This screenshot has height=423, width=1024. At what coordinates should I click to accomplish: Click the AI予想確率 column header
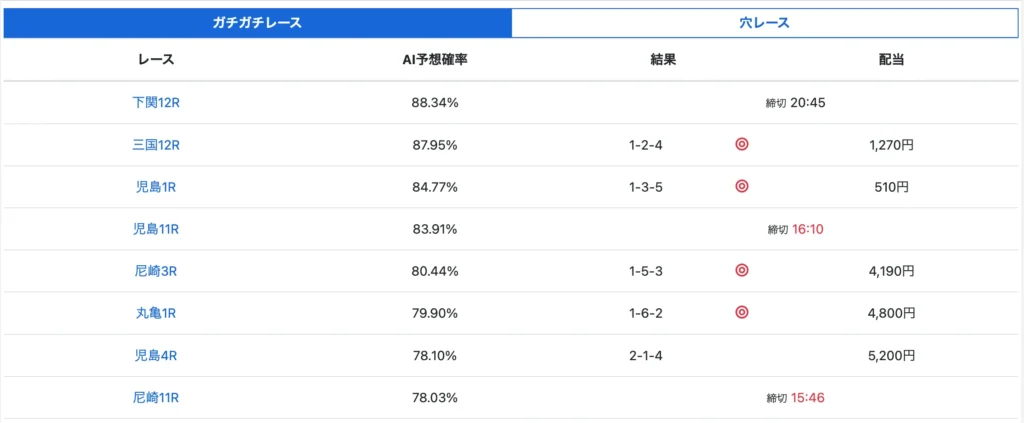tap(434, 60)
